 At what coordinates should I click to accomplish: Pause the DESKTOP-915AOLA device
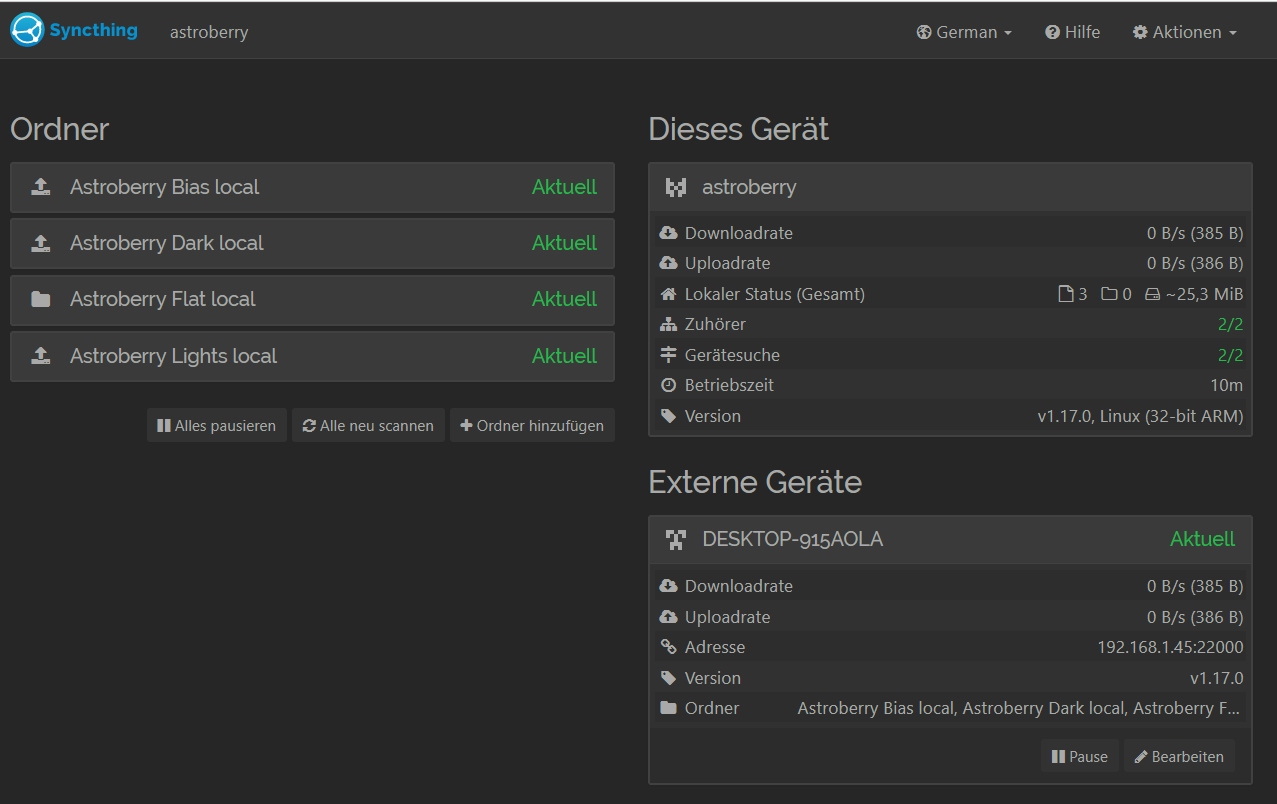1080,756
